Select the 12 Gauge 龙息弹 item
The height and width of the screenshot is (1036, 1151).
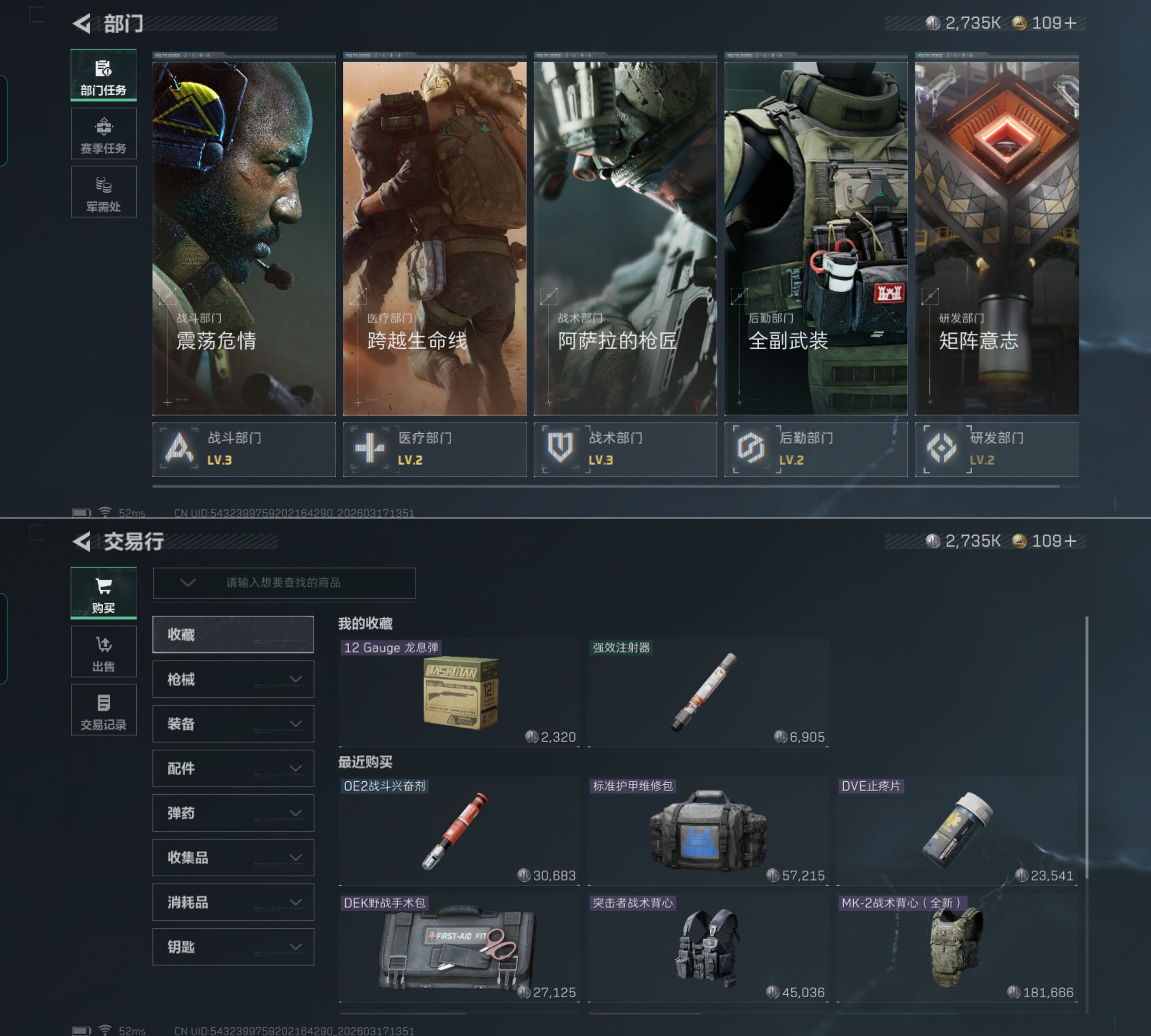click(x=459, y=692)
